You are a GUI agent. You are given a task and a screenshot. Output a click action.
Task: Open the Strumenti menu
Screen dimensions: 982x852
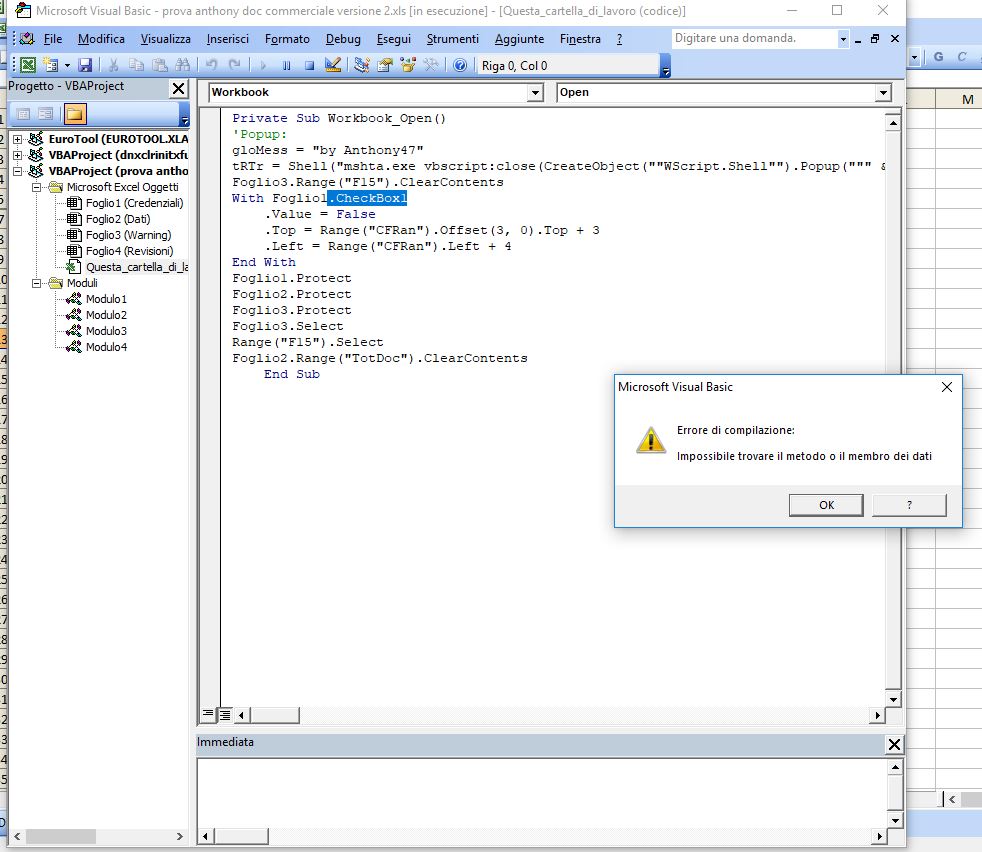(452, 39)
